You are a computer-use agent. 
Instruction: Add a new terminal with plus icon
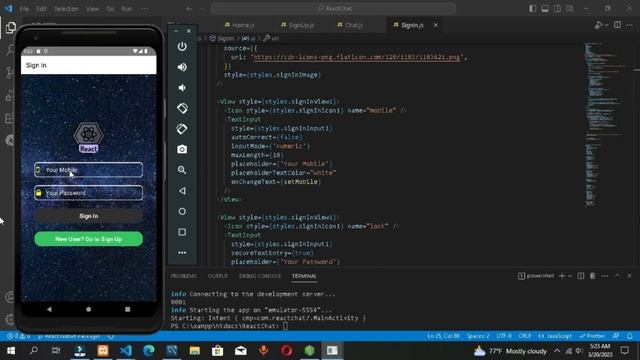click(x=562, y=276)
